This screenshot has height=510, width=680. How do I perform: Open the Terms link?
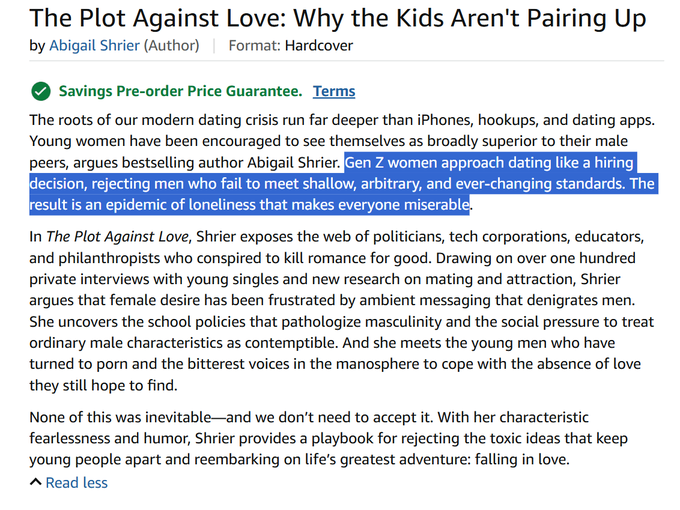click(334, 92)
